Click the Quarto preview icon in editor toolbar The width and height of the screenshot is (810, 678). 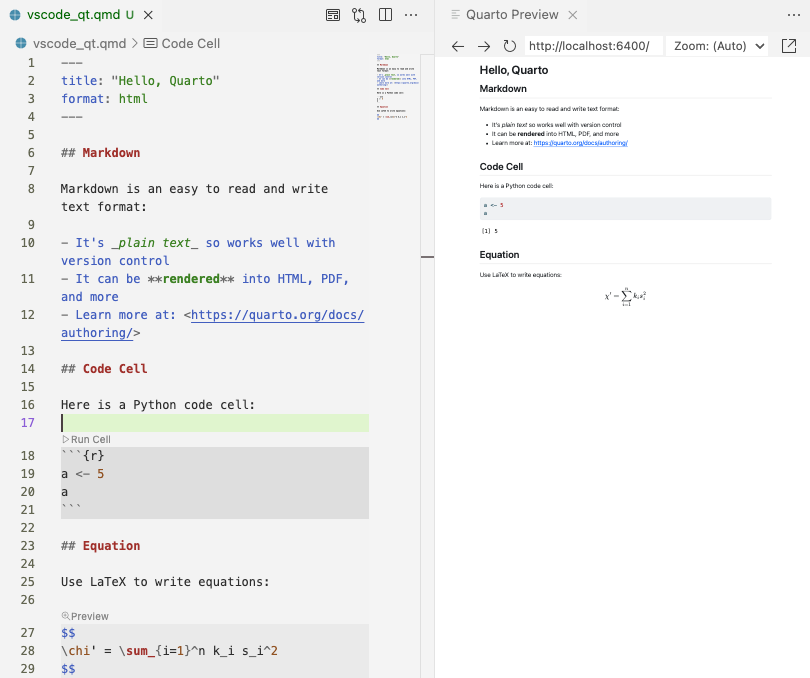[333, 15]
